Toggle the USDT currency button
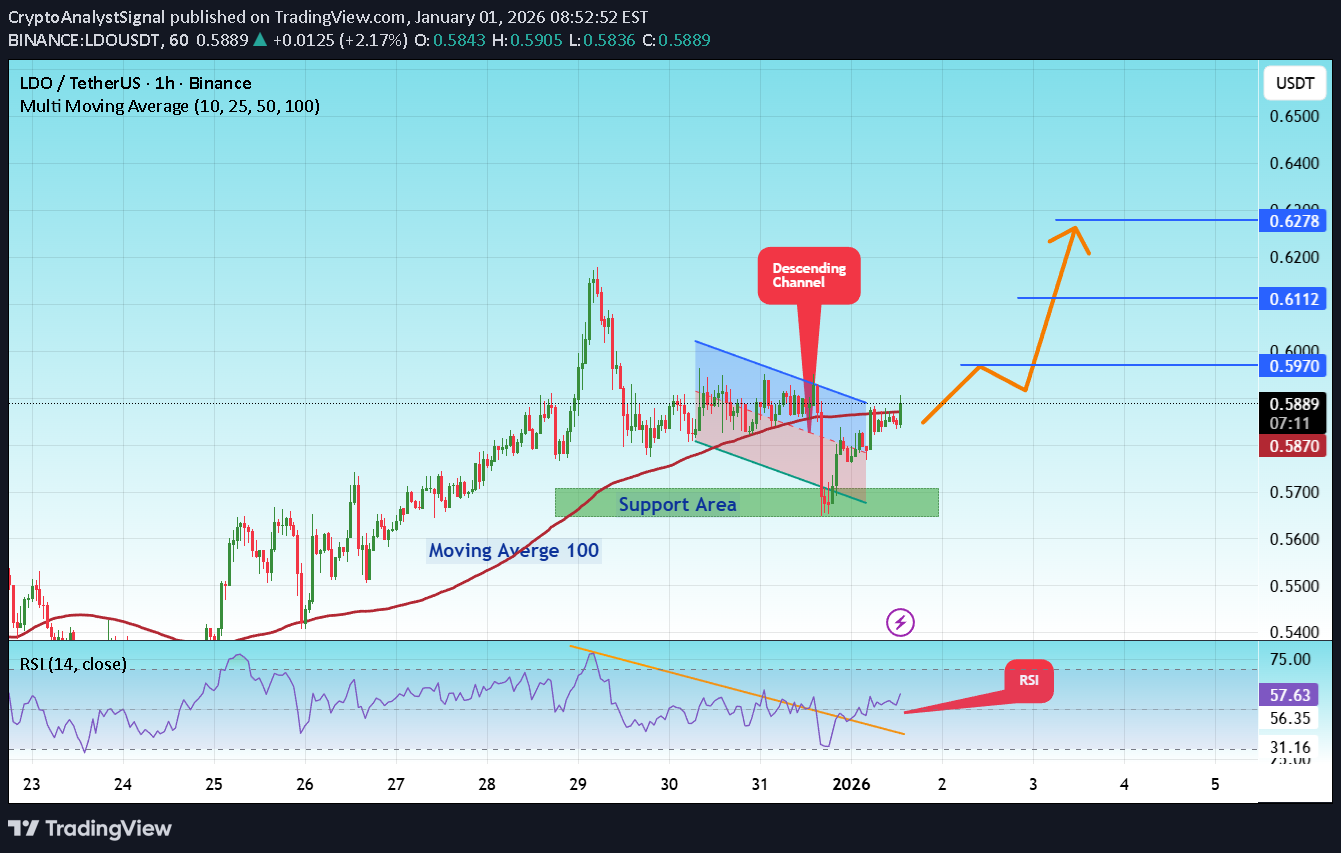The width and height of the screenshot is (1341, 853). pyautogui.click(x=1294, y=83)
